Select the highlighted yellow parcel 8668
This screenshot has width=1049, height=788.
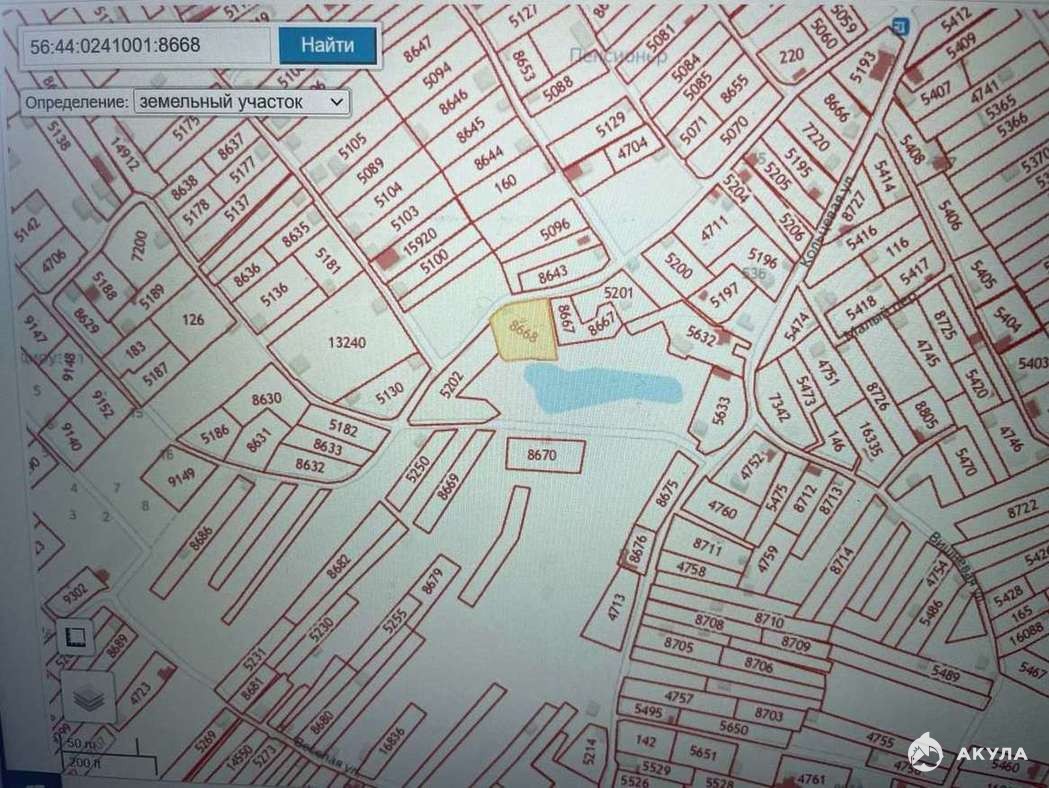523,331
